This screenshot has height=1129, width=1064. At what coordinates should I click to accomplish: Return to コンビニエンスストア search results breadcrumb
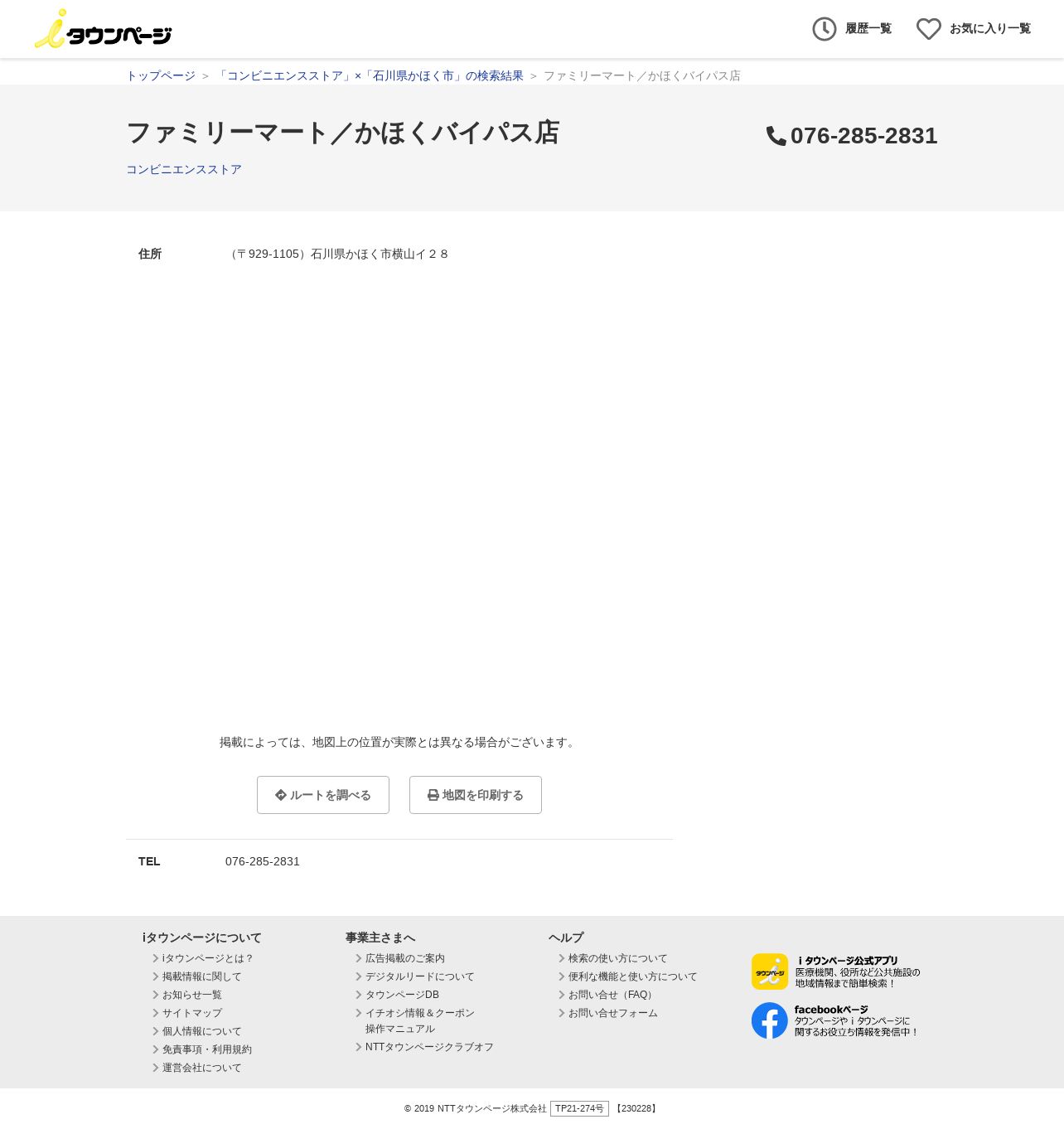[370, 75]
